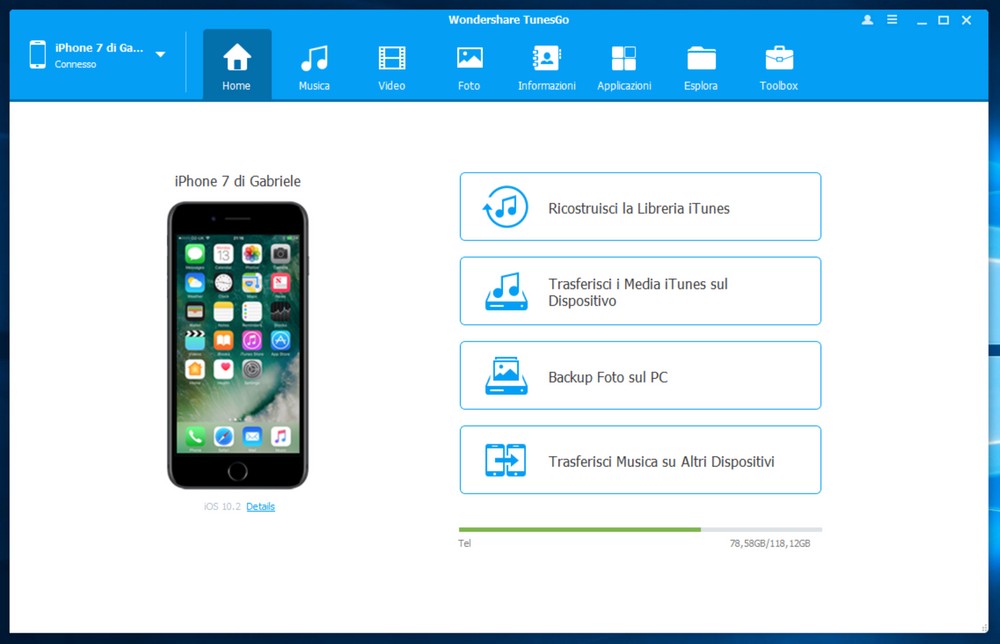Screen dimensions: 1000x644
Task: Expand the iPhone 7 device dropdown arrow
Action: (x=161, y=55)
